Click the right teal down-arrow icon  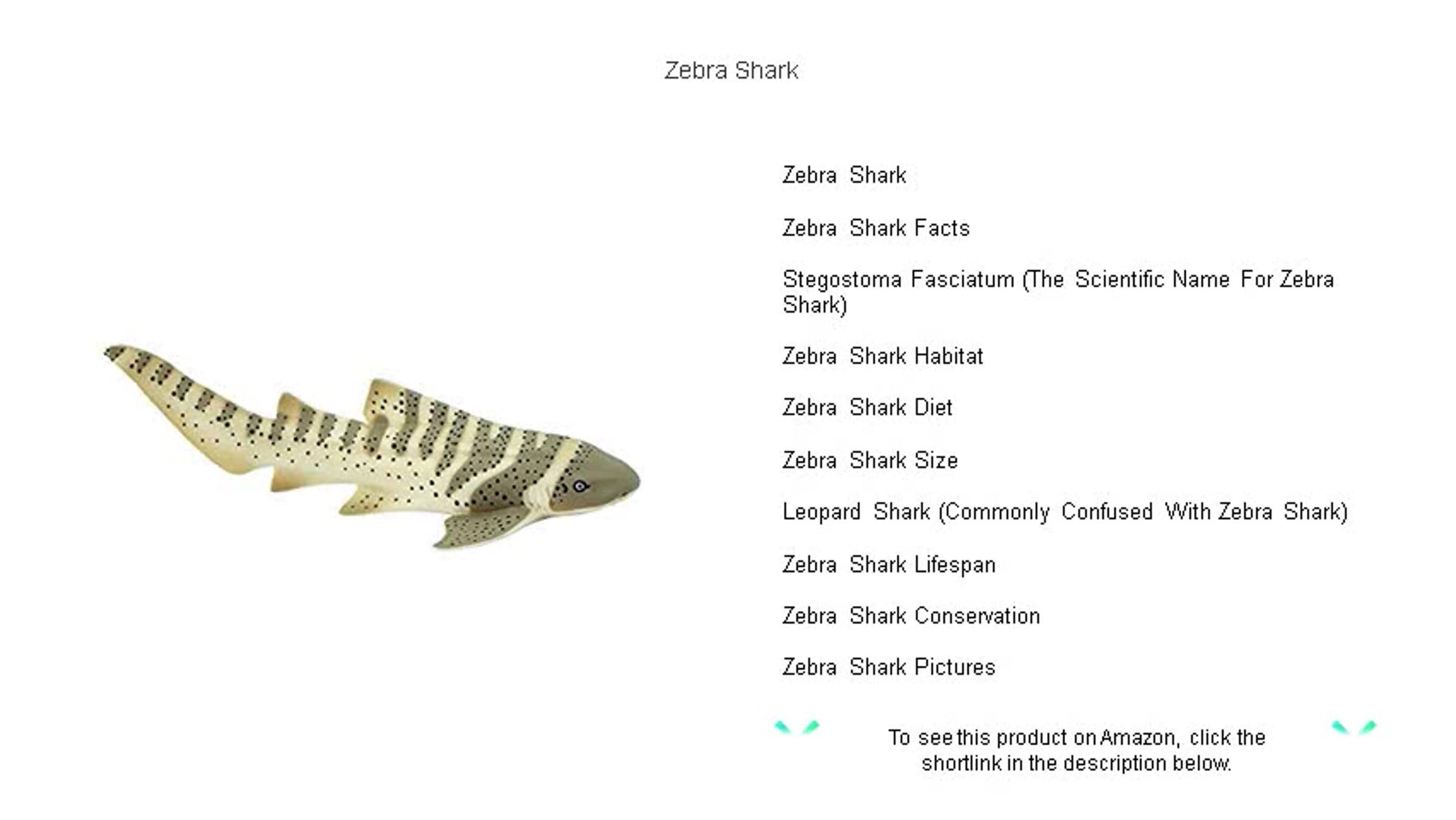point(1354,727)
